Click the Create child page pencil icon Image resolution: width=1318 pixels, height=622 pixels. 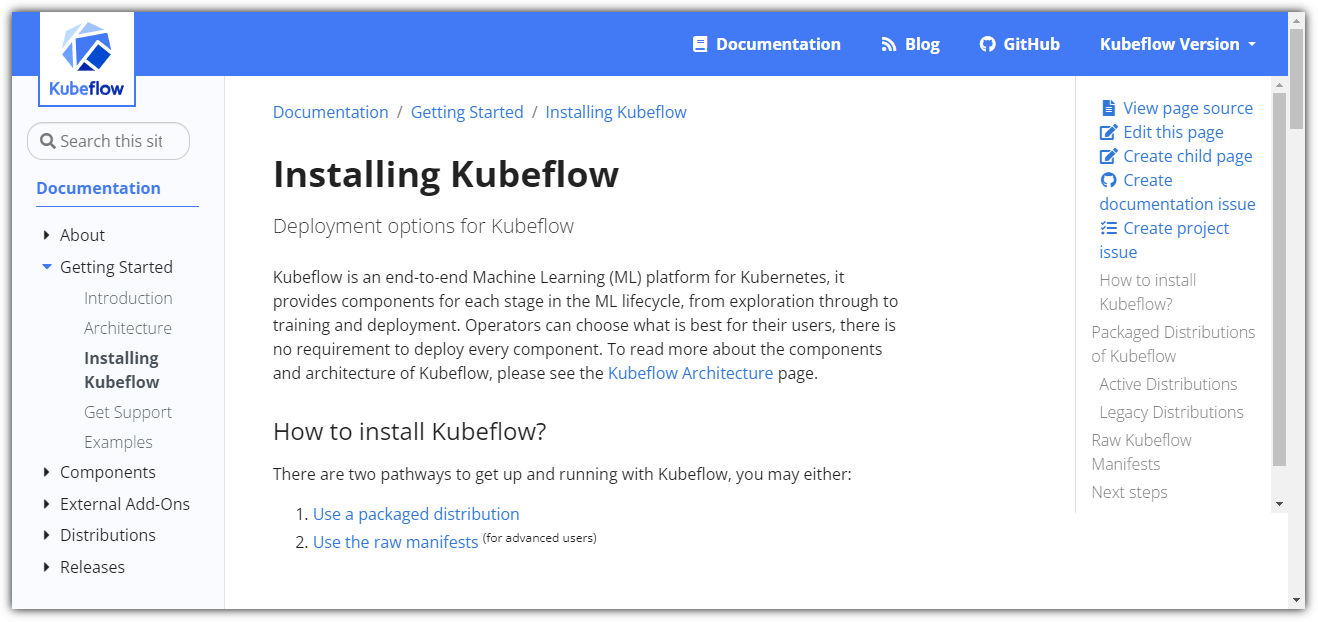coord(1108,156)
